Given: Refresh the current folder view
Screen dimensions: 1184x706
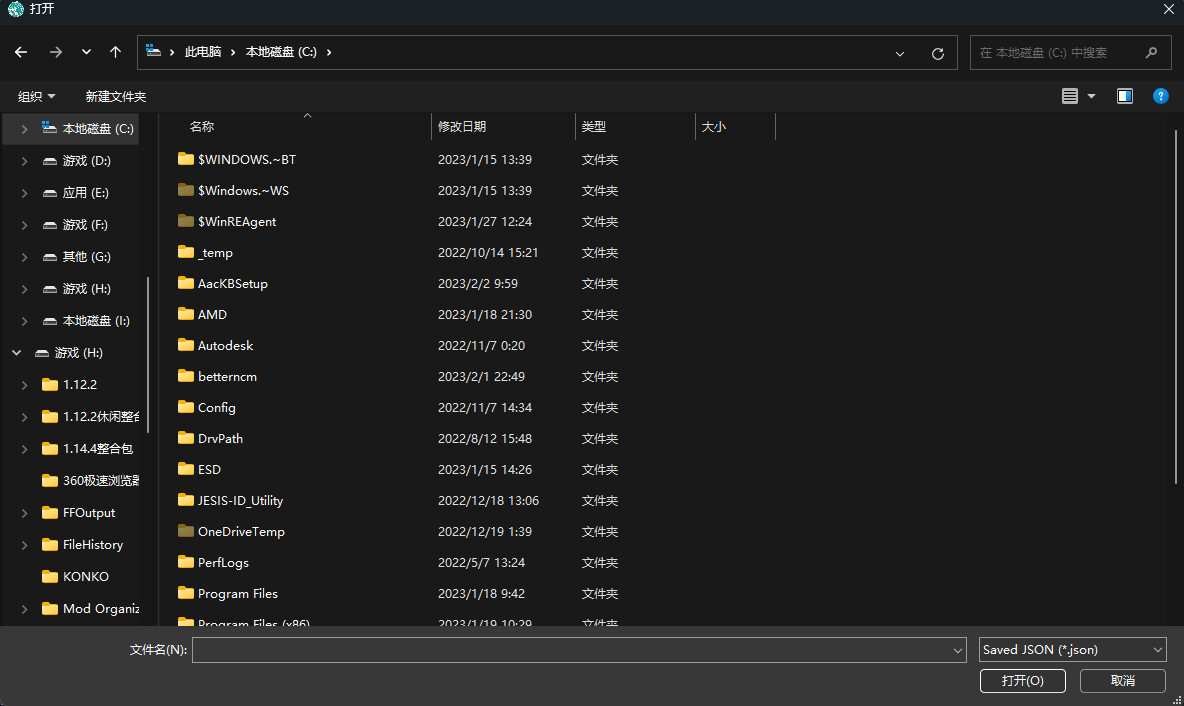Looking at the screenshot, I should (938, 54).
